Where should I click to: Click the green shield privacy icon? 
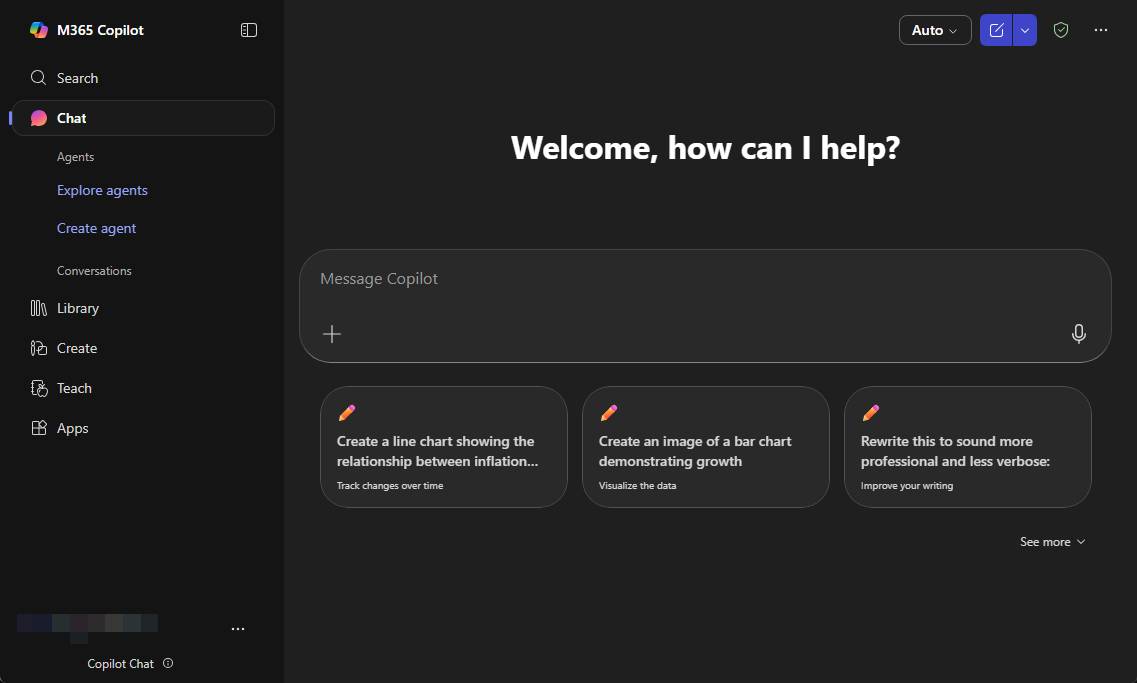(1061, 30)
